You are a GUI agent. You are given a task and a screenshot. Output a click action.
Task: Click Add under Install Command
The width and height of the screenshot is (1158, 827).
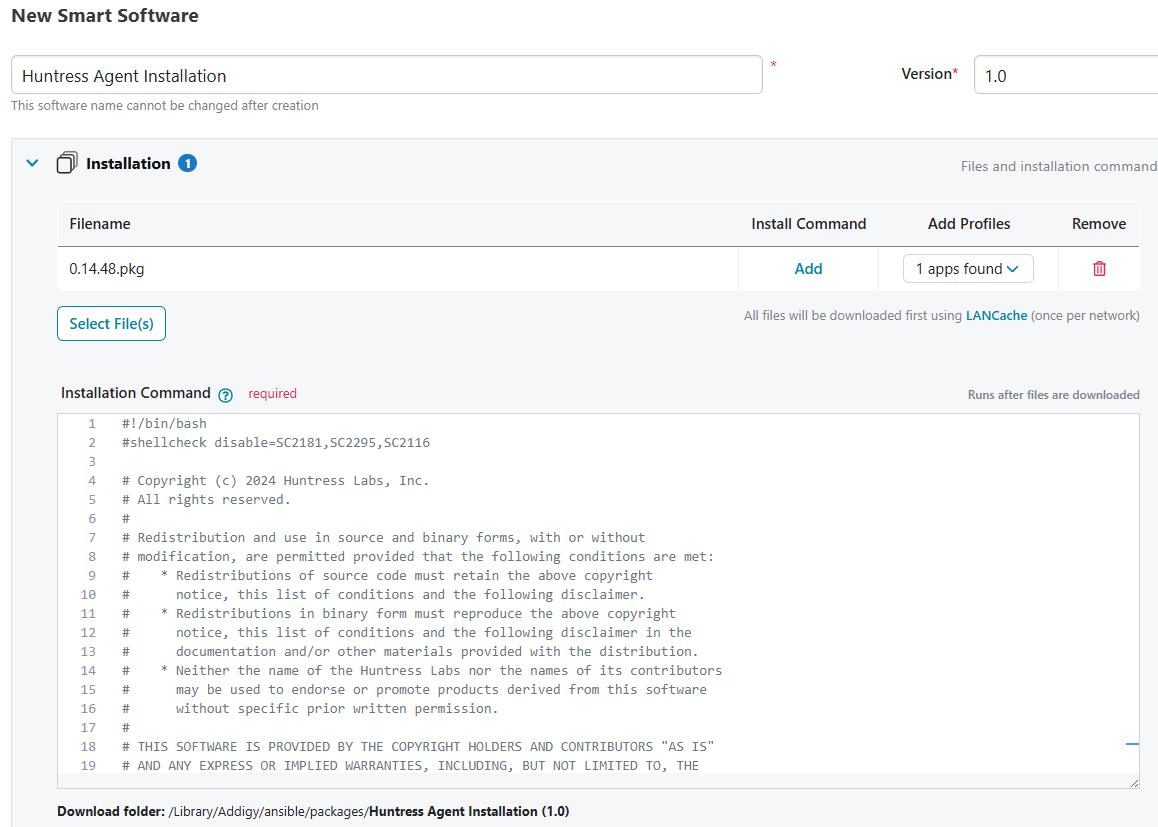(808, 268)
